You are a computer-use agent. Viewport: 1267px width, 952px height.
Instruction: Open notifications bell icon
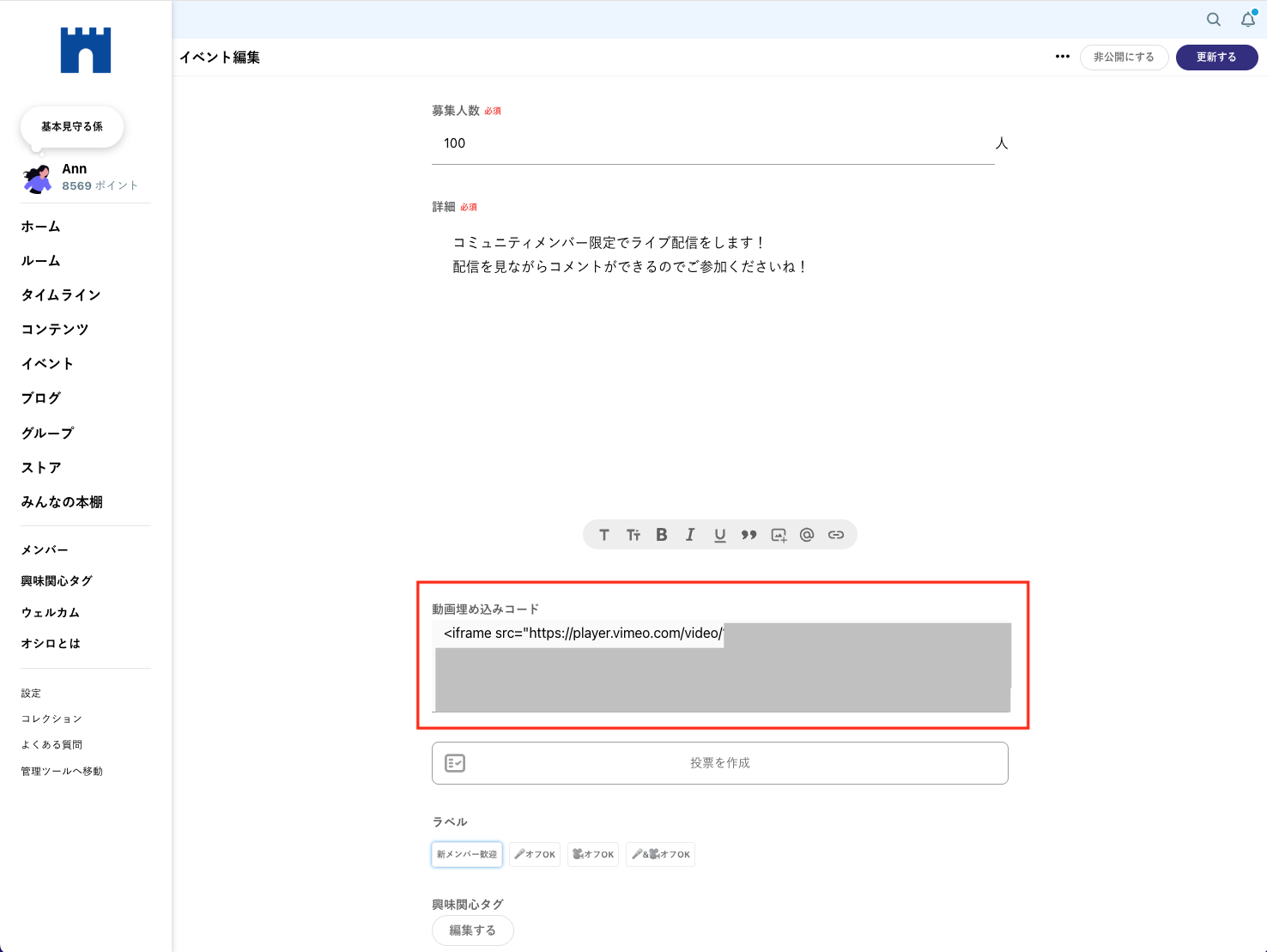point(1248,20)
